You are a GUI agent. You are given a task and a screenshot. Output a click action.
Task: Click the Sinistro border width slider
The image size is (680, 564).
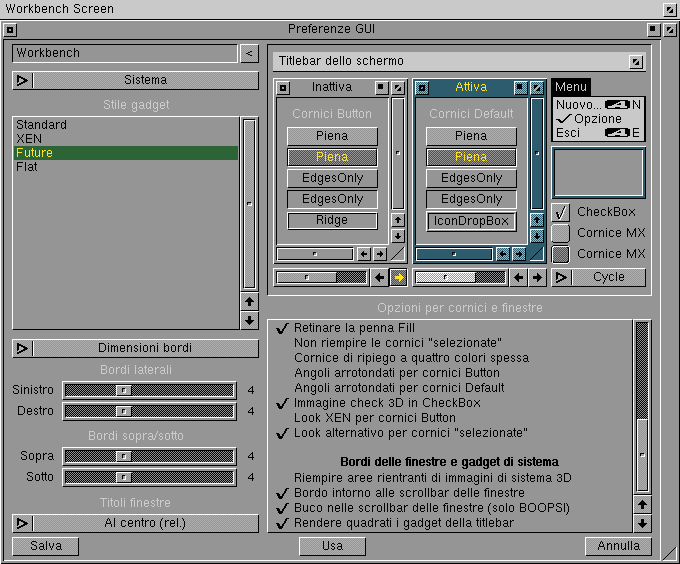pyautogui.click(x=149, y=390)
